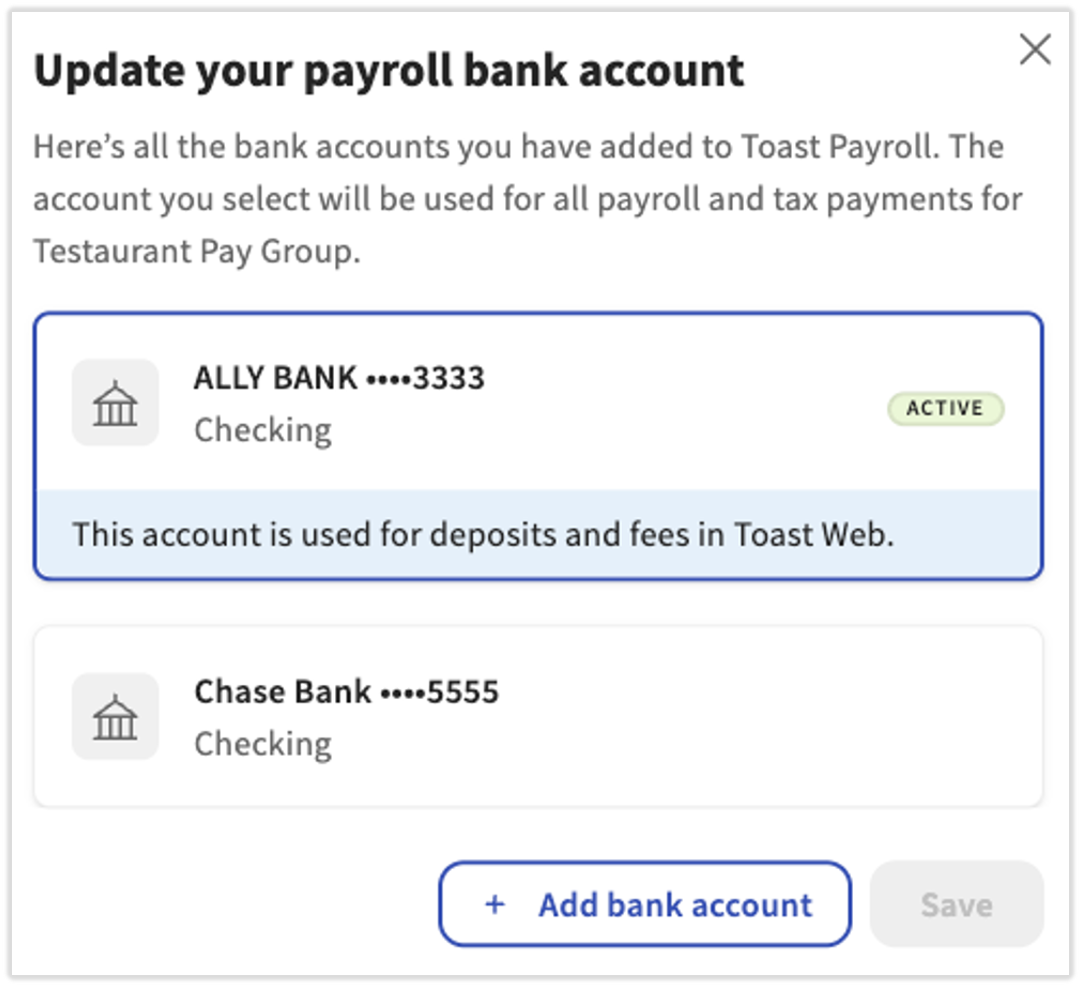Click the blue deposits and fees info banner

[x=539, y=534]
